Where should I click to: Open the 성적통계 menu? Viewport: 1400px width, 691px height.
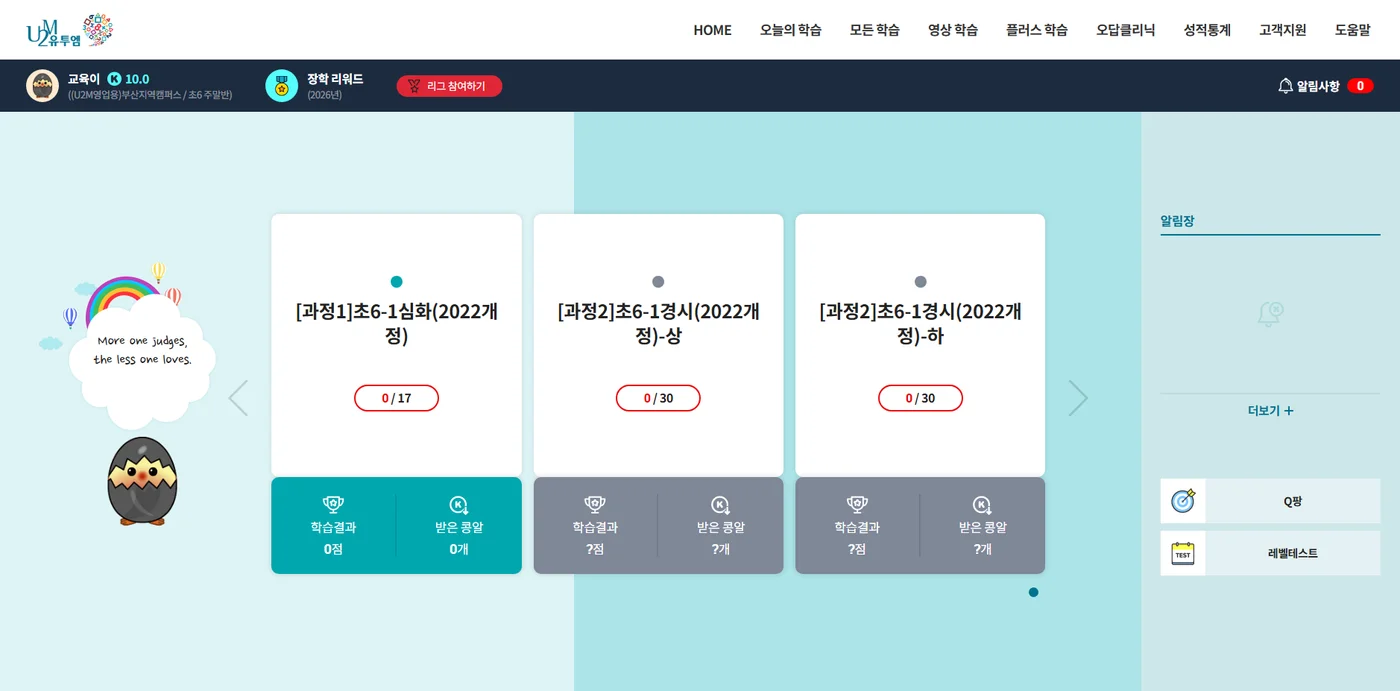click(x=1207, y=30)
